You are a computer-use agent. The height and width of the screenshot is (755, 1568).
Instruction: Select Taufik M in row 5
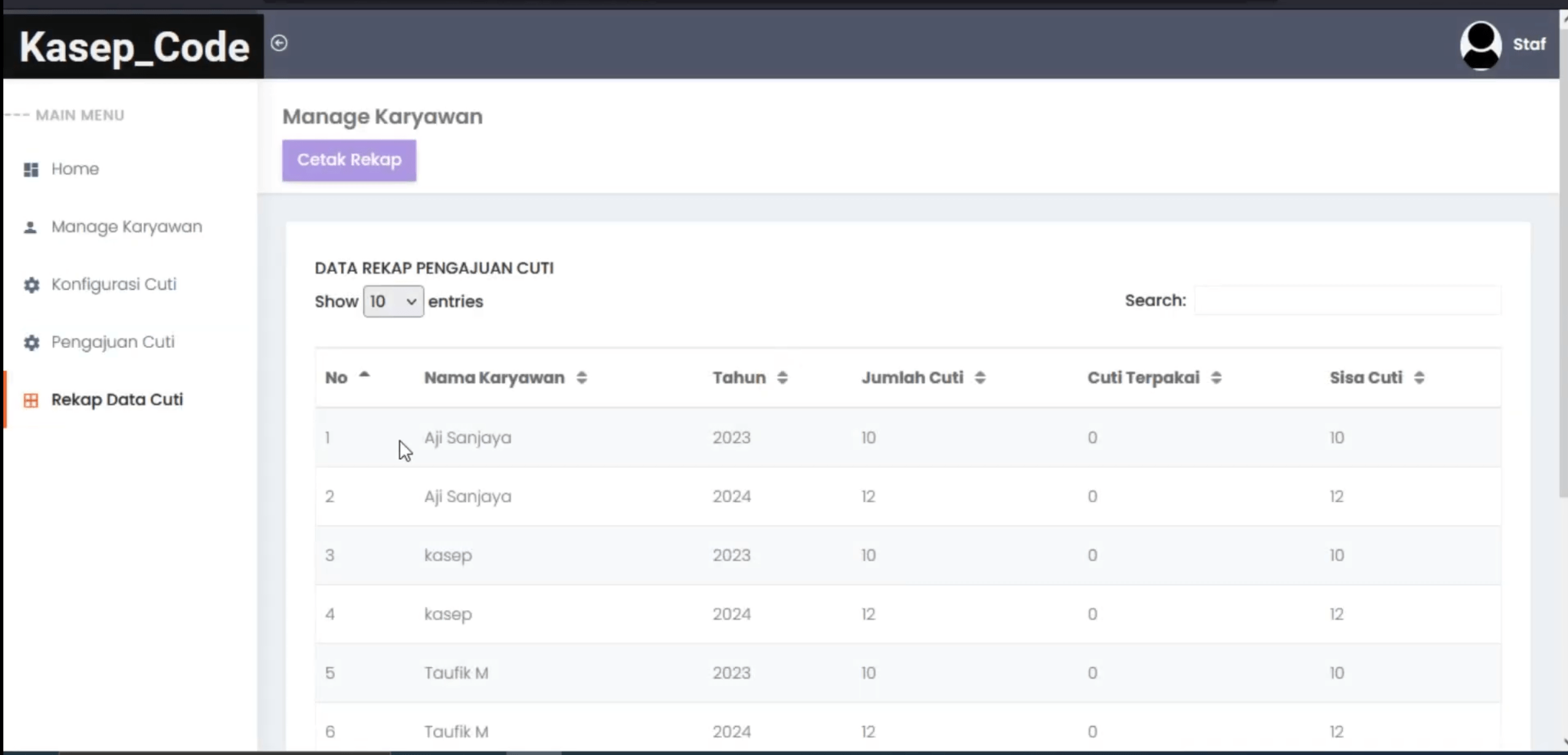[x=456, y=673]
